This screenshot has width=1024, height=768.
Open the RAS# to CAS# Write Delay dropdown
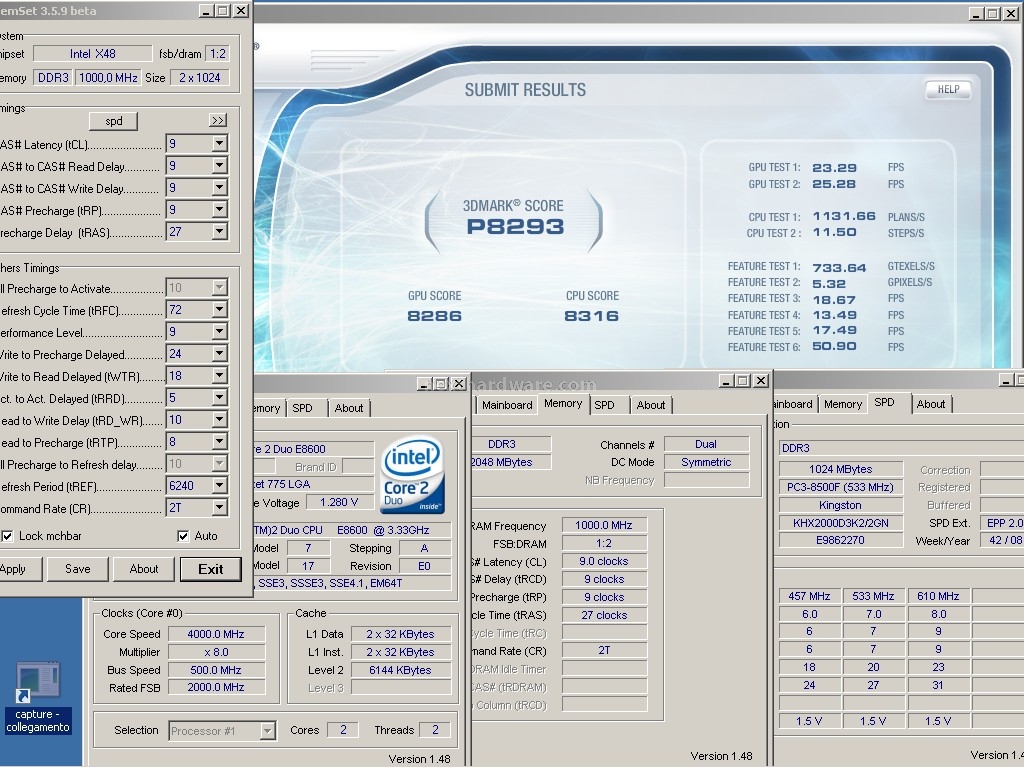coord(219,187)
